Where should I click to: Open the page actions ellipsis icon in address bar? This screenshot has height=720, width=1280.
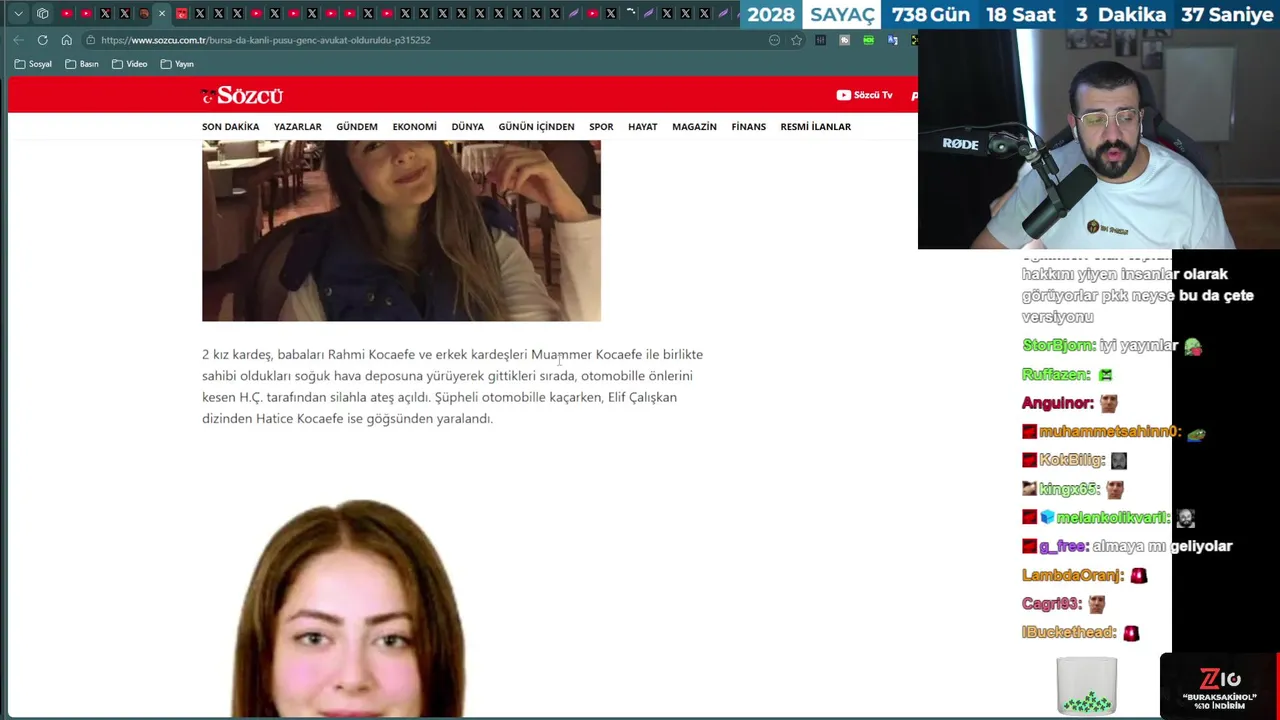[774, 40]
